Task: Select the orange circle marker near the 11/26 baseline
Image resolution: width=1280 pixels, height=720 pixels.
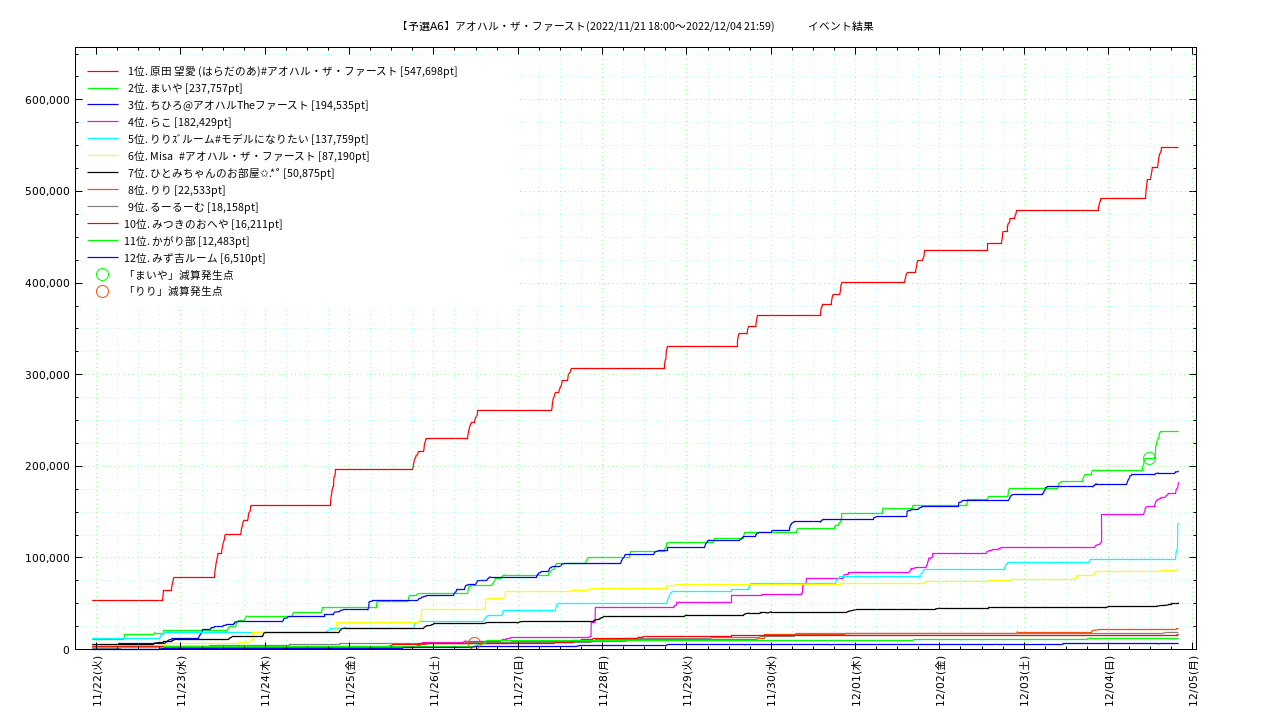Action: coord(474,643)
